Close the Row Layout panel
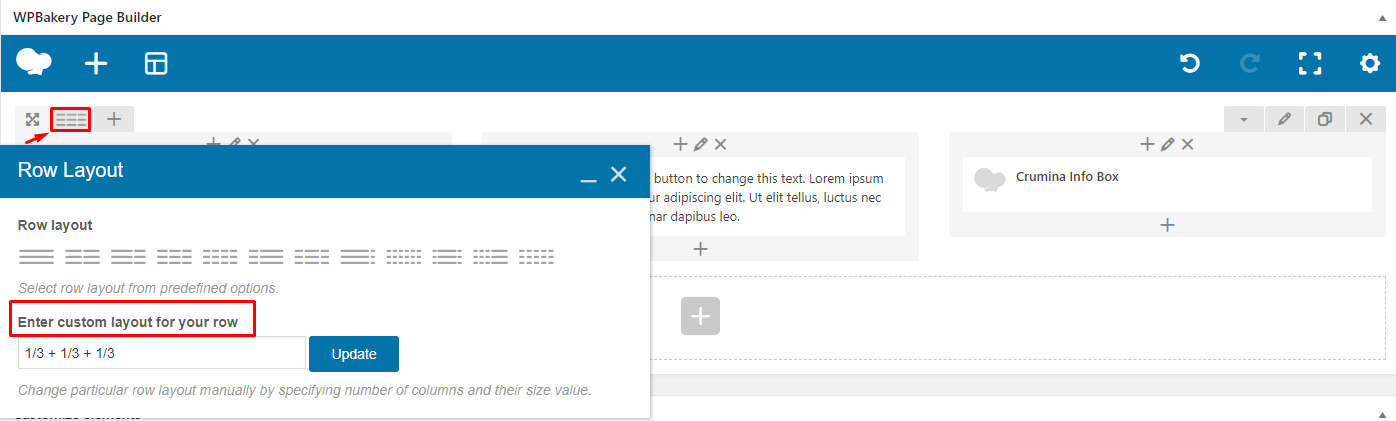The height and width of the screenshot is (421, 1396). click(619, 174)
